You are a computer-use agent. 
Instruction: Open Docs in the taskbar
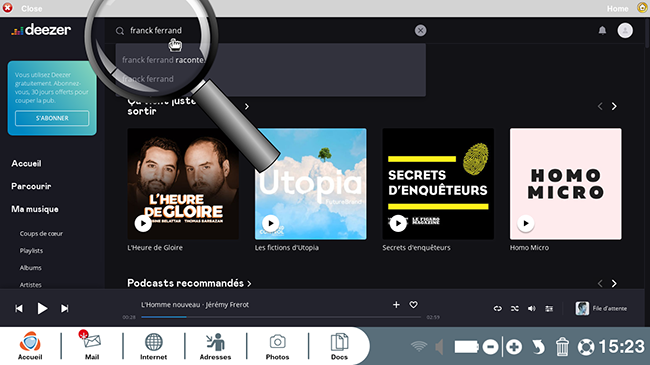[x=339, y=346]
